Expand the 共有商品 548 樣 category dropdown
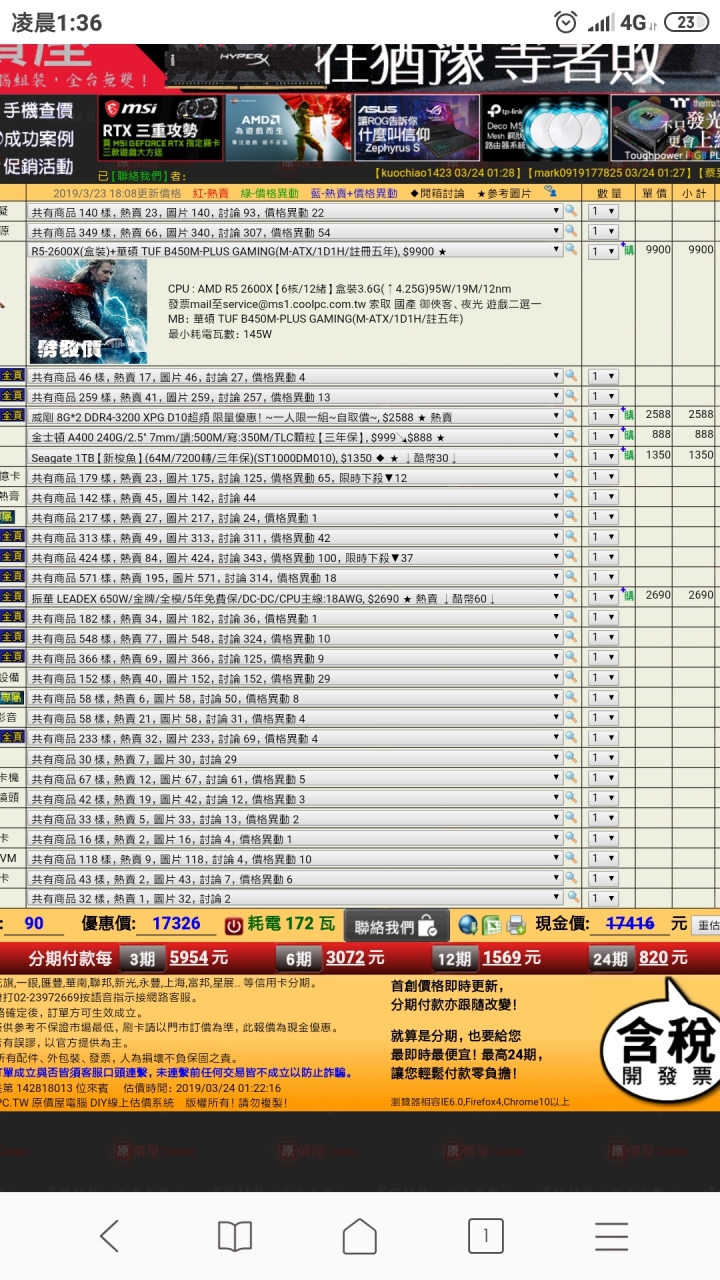The width and height of the screenshot is (720, 1280). 296,638
